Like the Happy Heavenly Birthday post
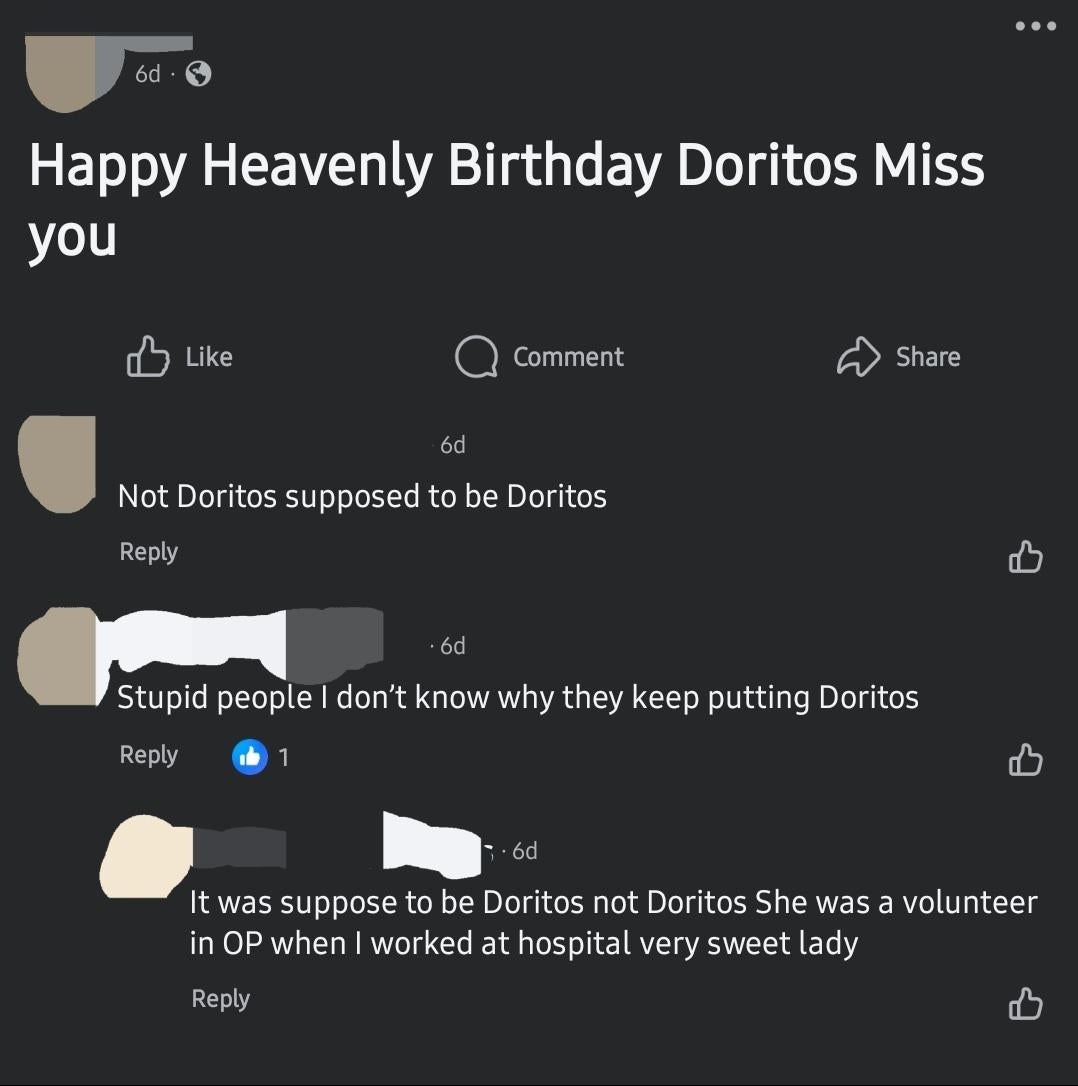The image size is (1078, 1086). (180, 357)
